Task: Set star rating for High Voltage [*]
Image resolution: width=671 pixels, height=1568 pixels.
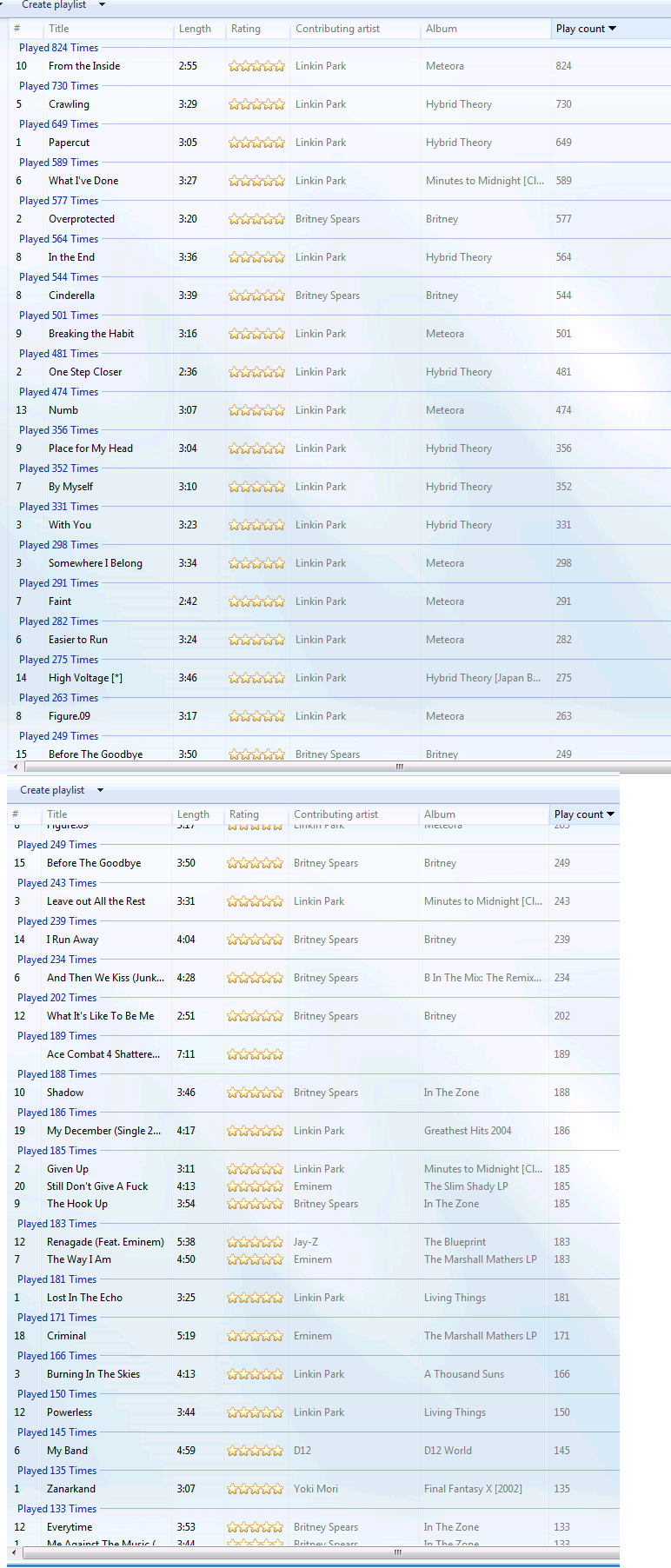Action: pos(256,678)
